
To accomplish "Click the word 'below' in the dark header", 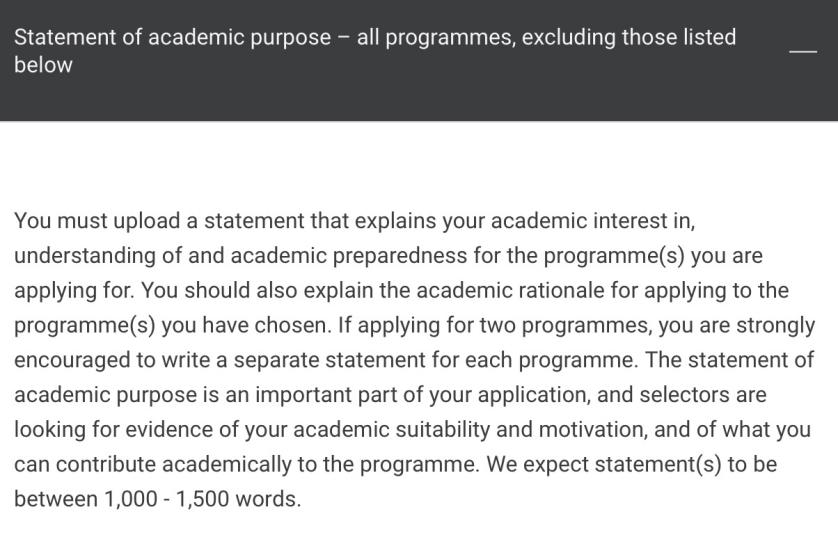I will pos(43,65).
